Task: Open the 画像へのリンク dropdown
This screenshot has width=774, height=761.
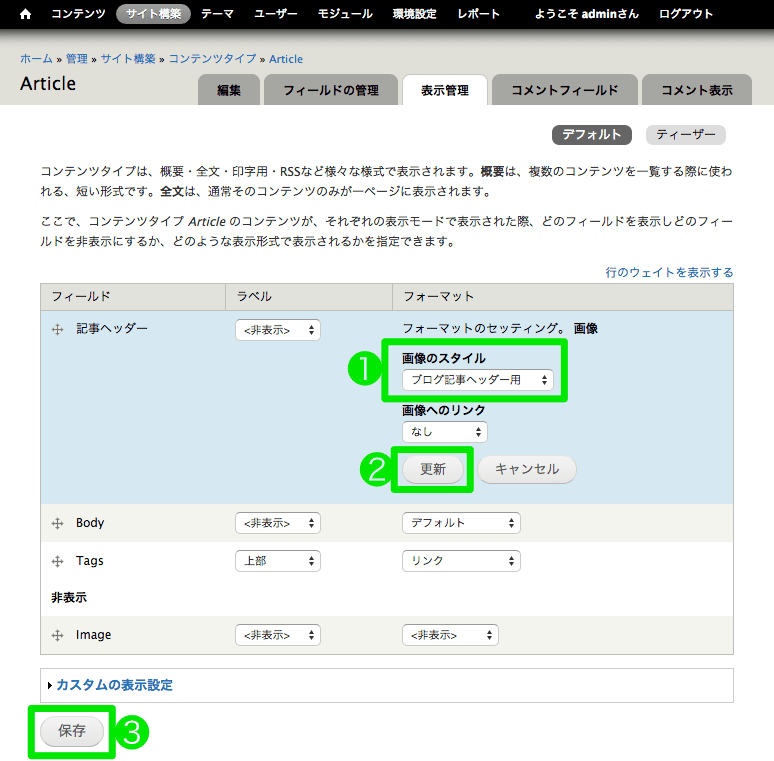Action: click(445, 432)
